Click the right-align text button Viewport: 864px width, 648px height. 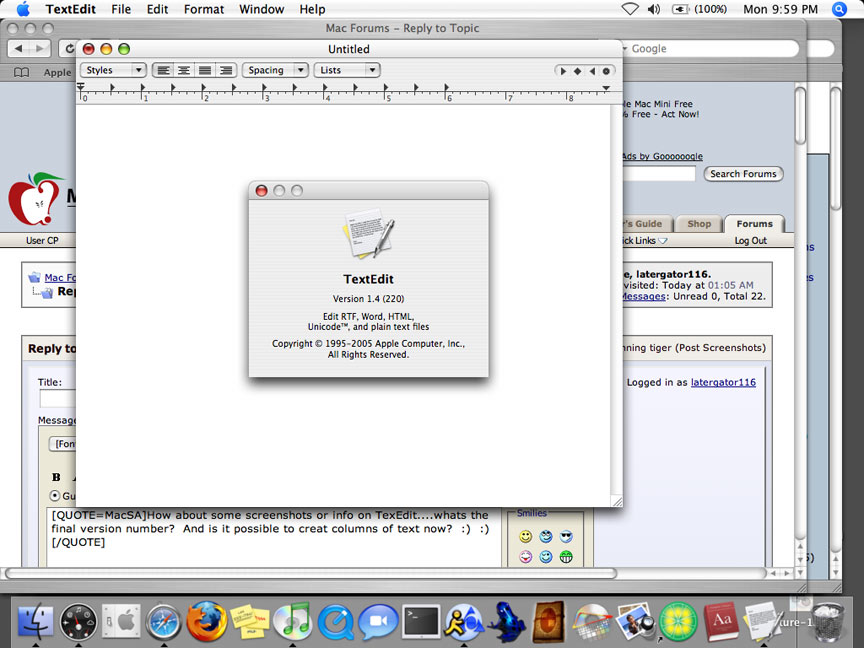(226, 71)
